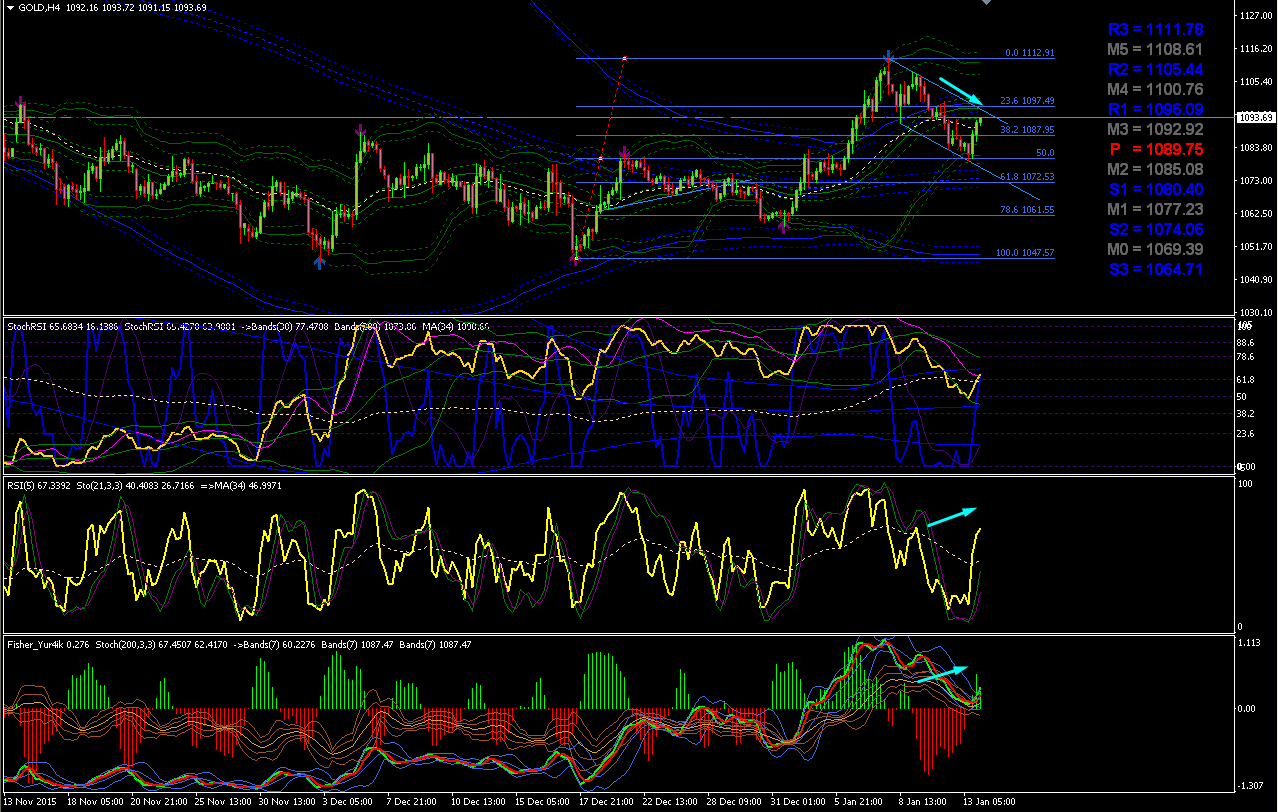Click the M2 = 1085.08 pivot label

[x=1156, y=169]
